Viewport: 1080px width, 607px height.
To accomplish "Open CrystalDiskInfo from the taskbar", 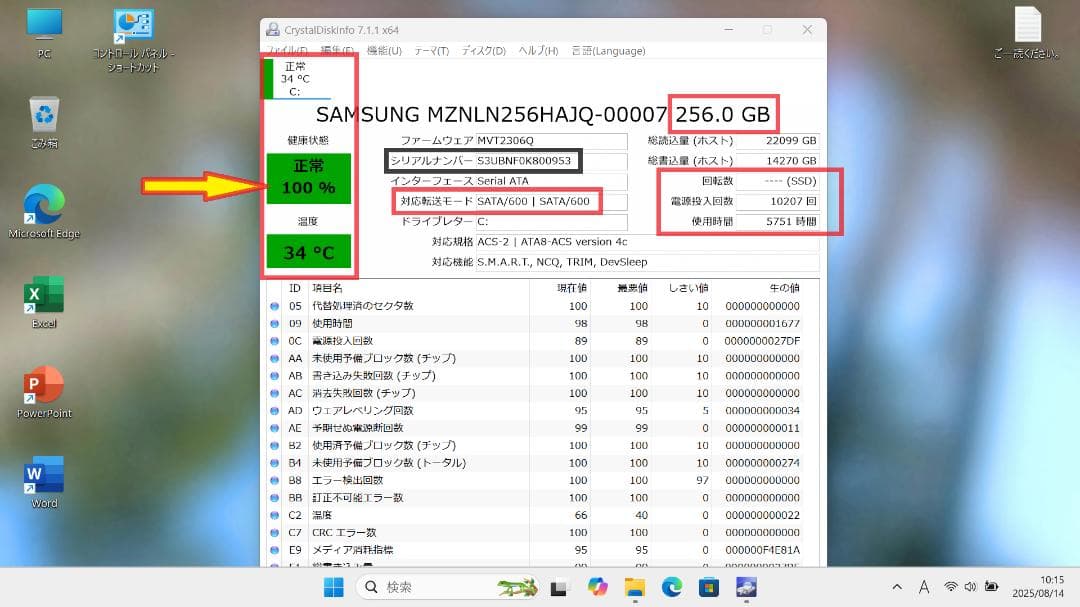I will tap(745, 587).
